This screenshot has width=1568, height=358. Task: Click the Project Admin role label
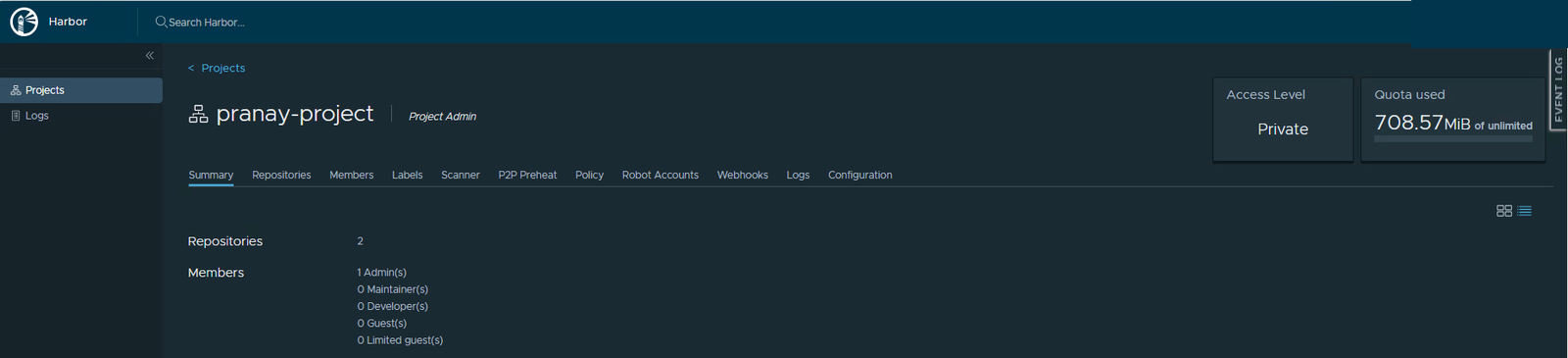[442, 117]
